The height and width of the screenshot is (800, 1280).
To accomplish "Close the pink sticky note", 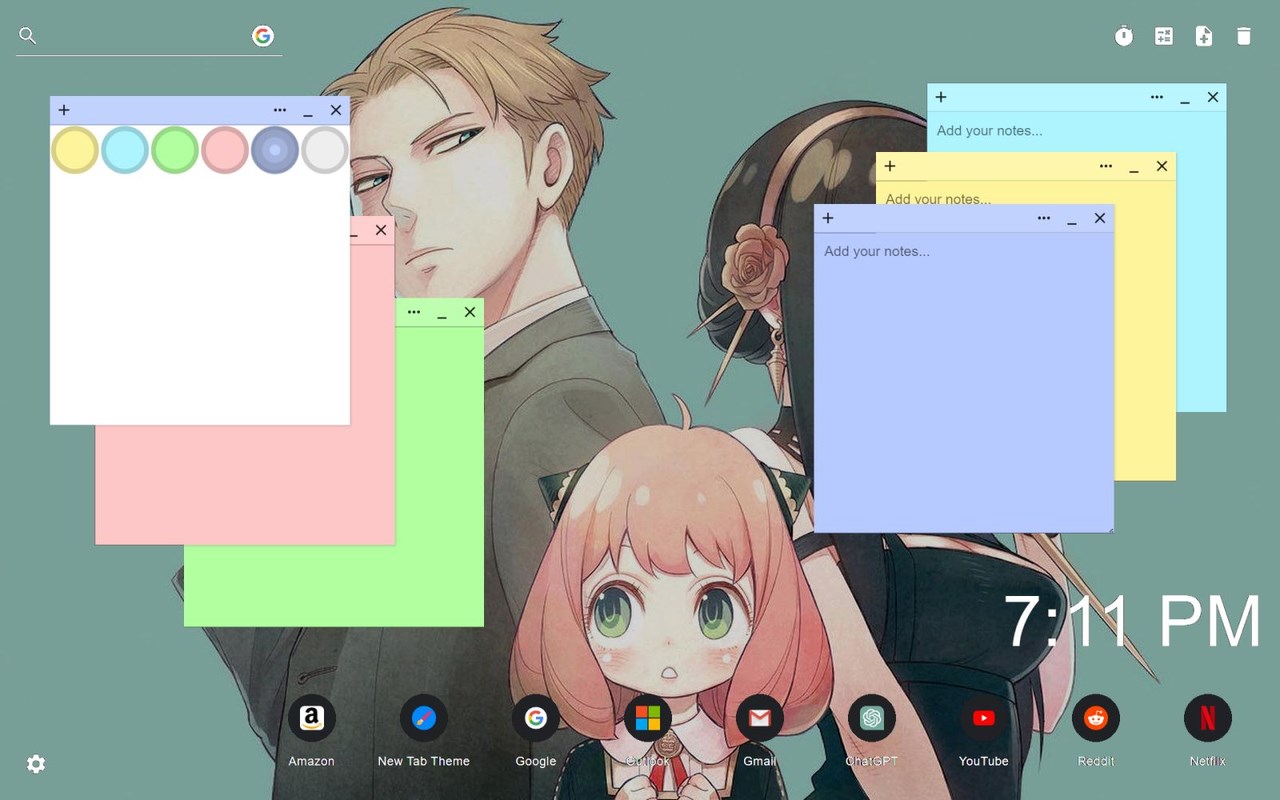I will tap(381, 230).
